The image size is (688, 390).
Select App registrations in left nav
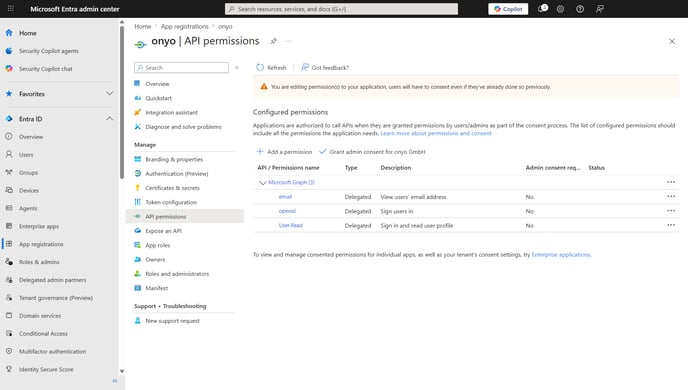(x=41, y=244)
